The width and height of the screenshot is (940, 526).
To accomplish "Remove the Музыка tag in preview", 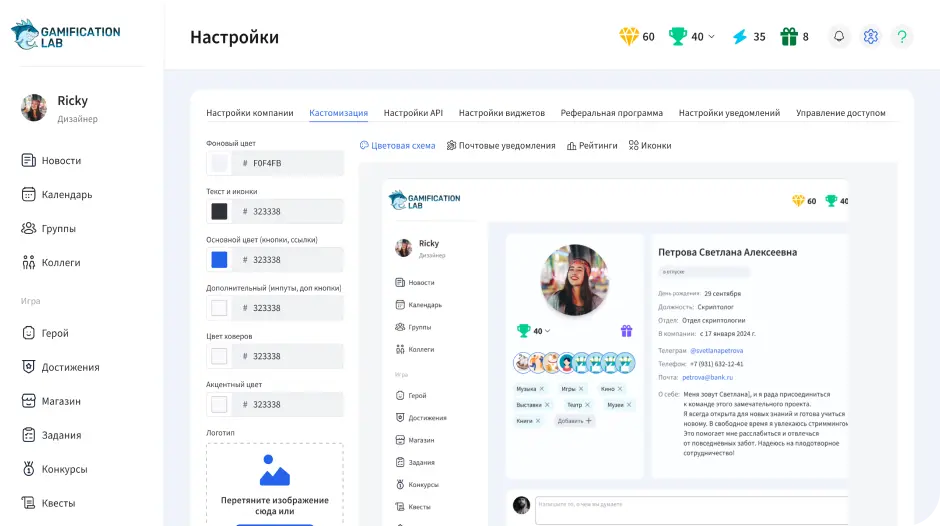I will pos(542,389).
